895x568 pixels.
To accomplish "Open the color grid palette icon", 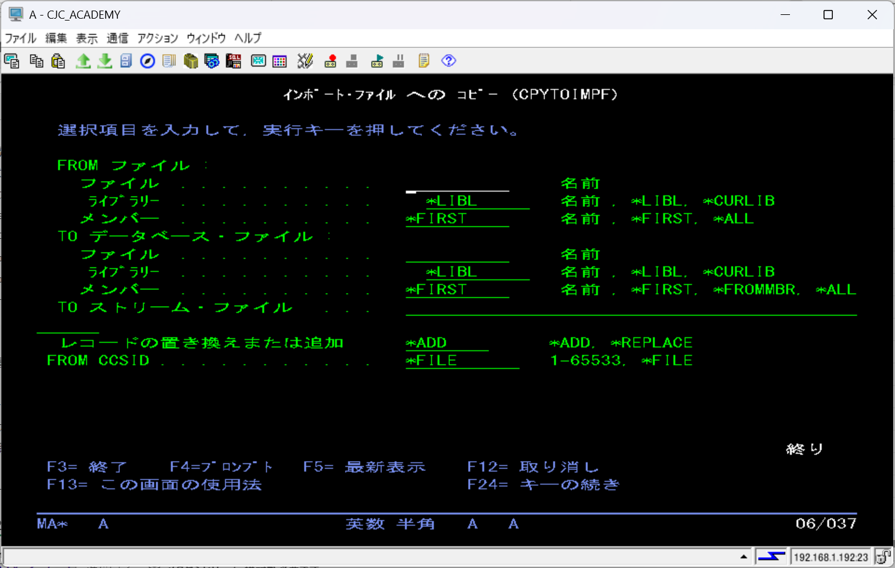I will [280, 61].
